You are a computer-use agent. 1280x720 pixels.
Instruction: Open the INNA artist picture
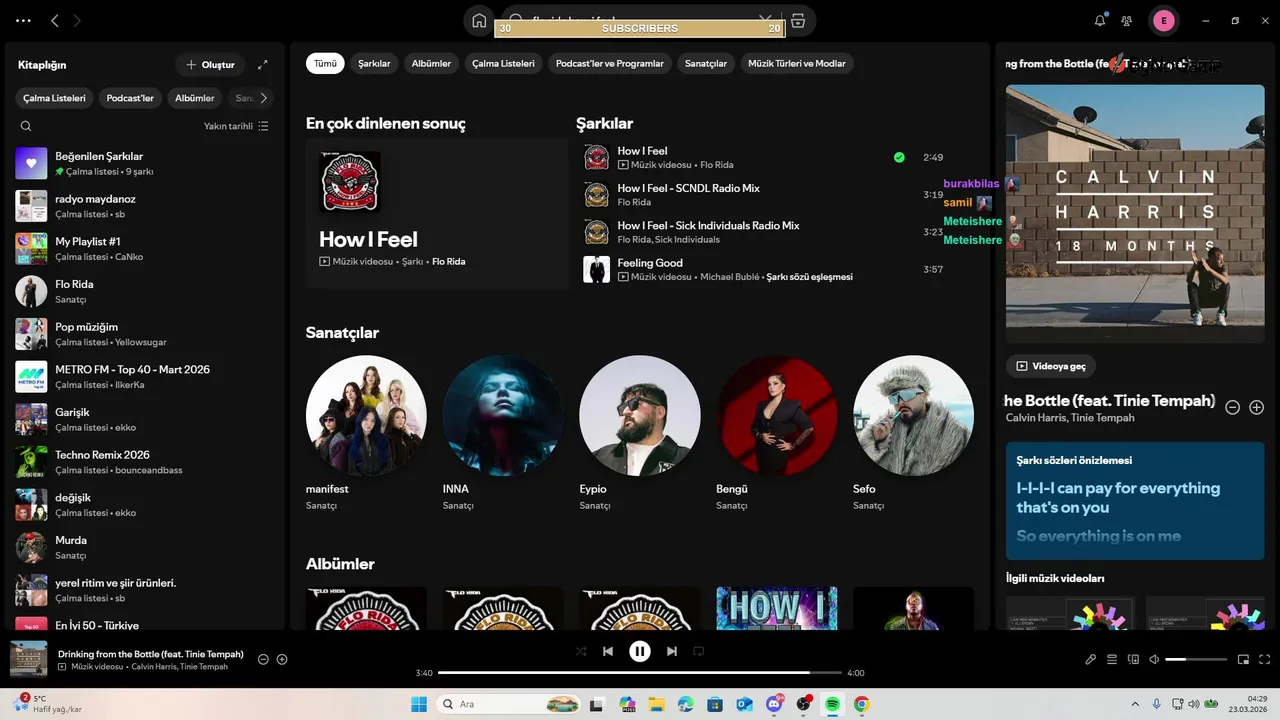pos(503,415)
